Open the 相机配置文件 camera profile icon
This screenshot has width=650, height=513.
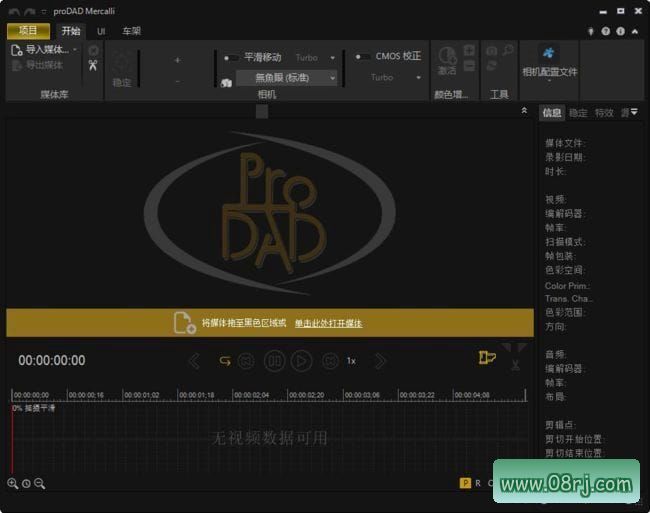549,53
